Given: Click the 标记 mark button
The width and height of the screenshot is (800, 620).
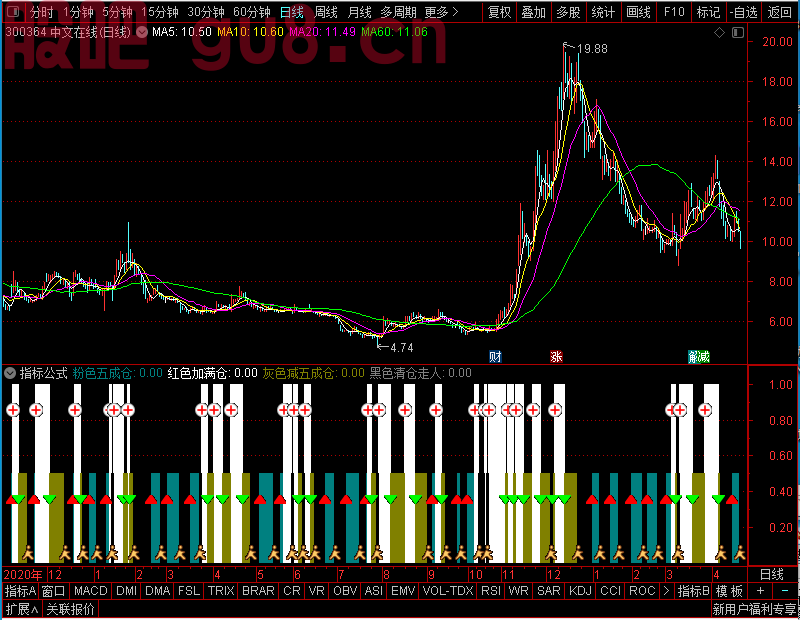Looking at the screenshot, I should point(708,12).
